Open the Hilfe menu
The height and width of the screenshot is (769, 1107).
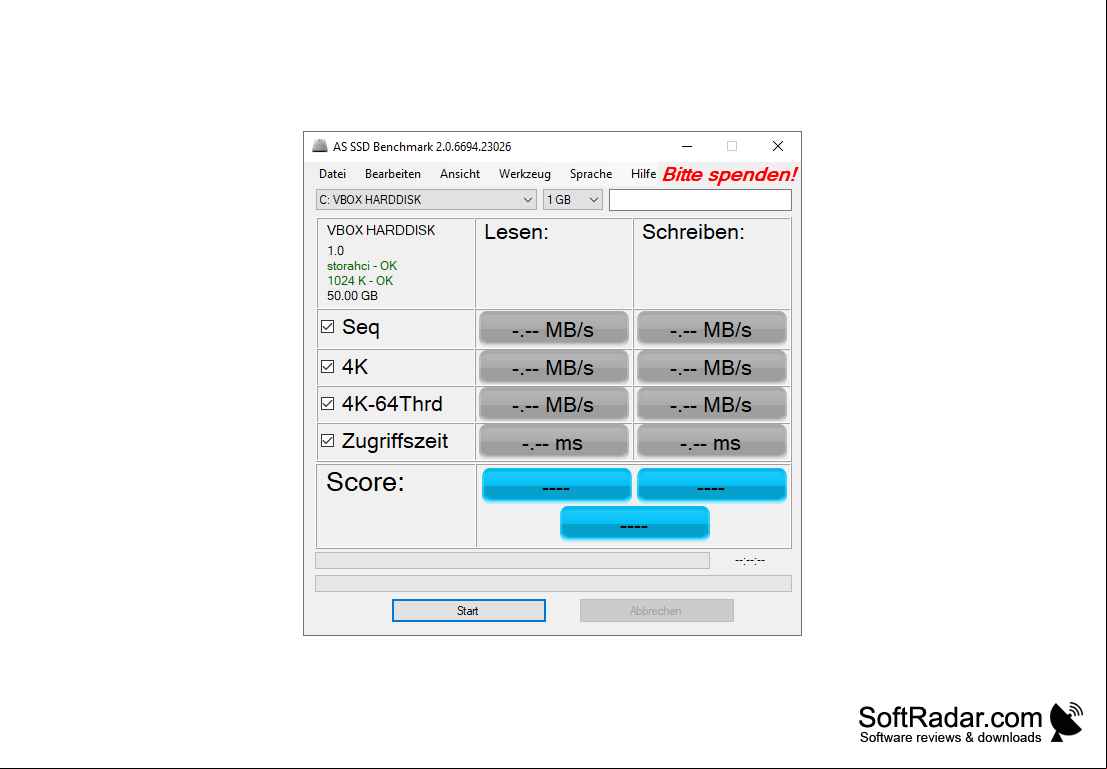coord(643,174)
